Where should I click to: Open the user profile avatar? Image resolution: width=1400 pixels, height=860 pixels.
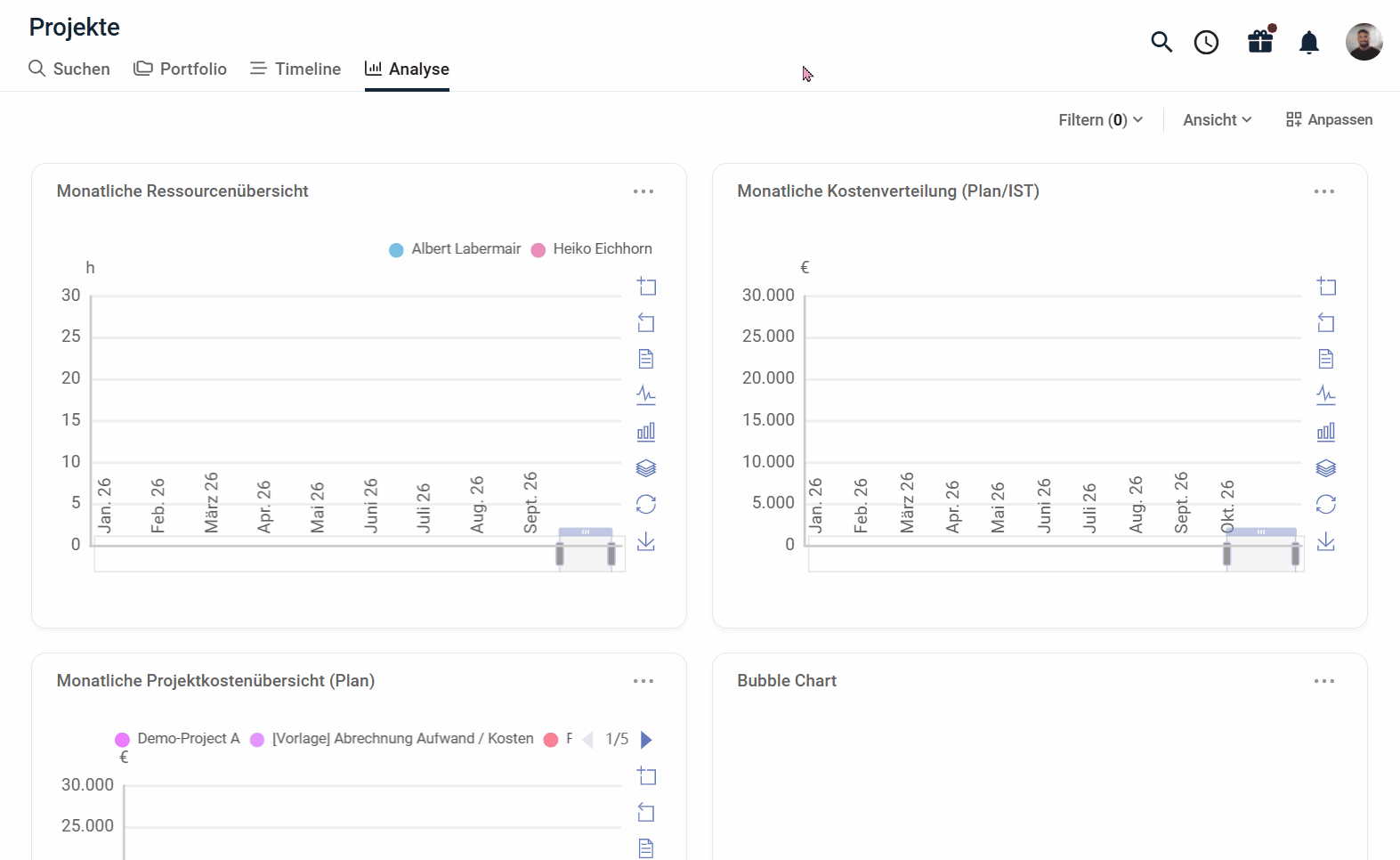[1364, 42]
